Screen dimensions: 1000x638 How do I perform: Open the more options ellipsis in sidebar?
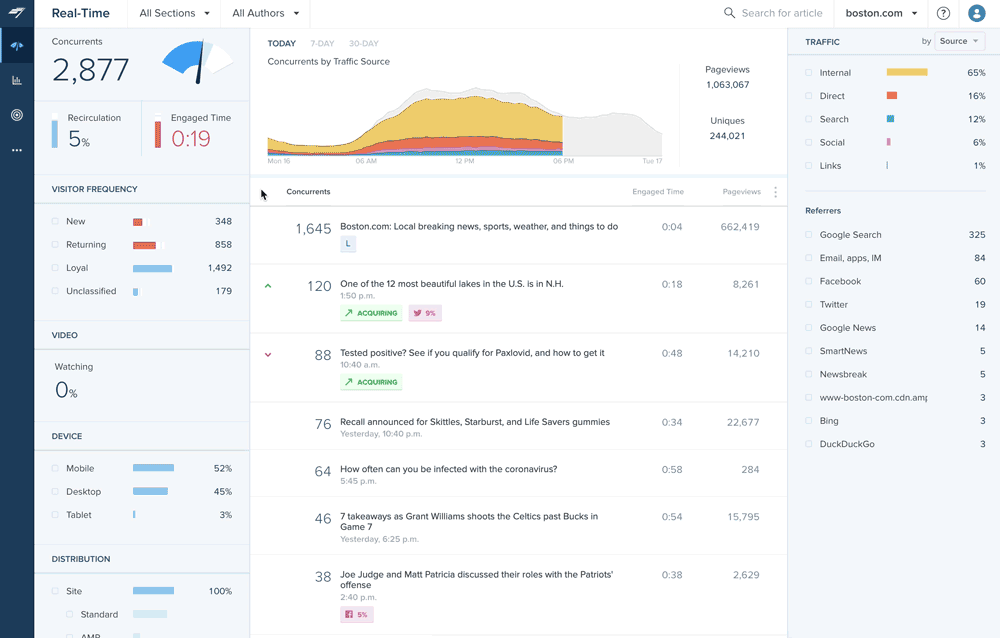coord(17,150)
